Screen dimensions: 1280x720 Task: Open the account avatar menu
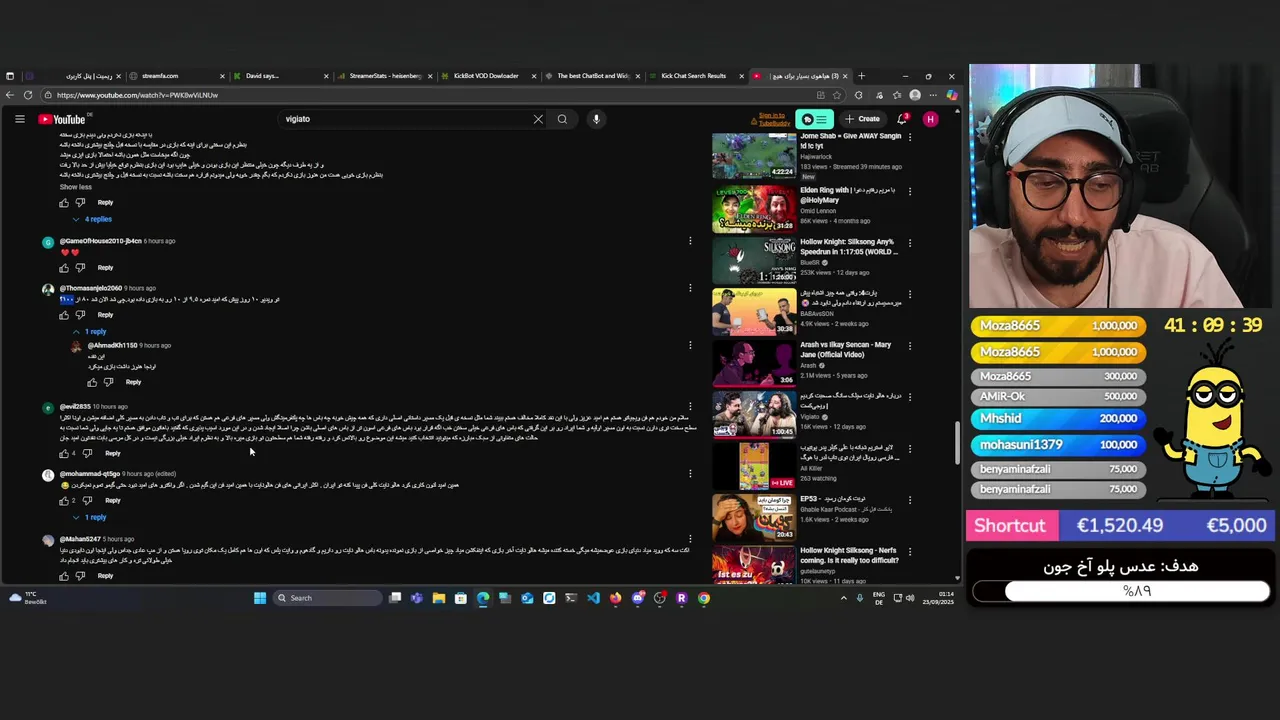[x=930, y=119]
